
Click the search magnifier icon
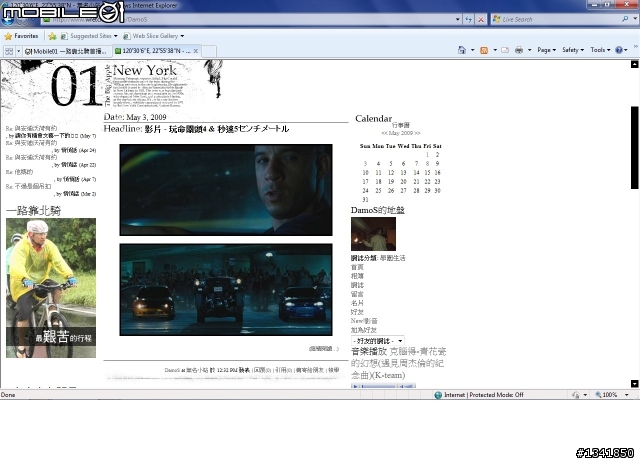pos(625,19)
